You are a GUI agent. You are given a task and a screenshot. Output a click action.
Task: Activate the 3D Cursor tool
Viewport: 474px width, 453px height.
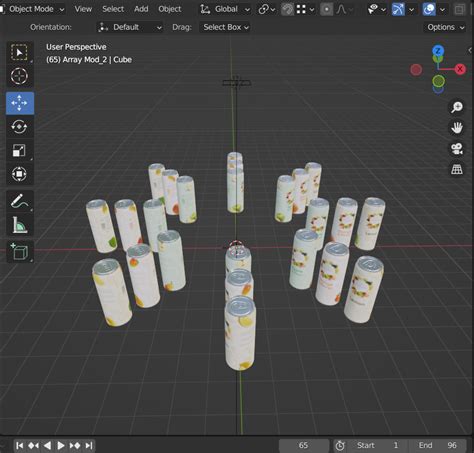coord(20,76)
